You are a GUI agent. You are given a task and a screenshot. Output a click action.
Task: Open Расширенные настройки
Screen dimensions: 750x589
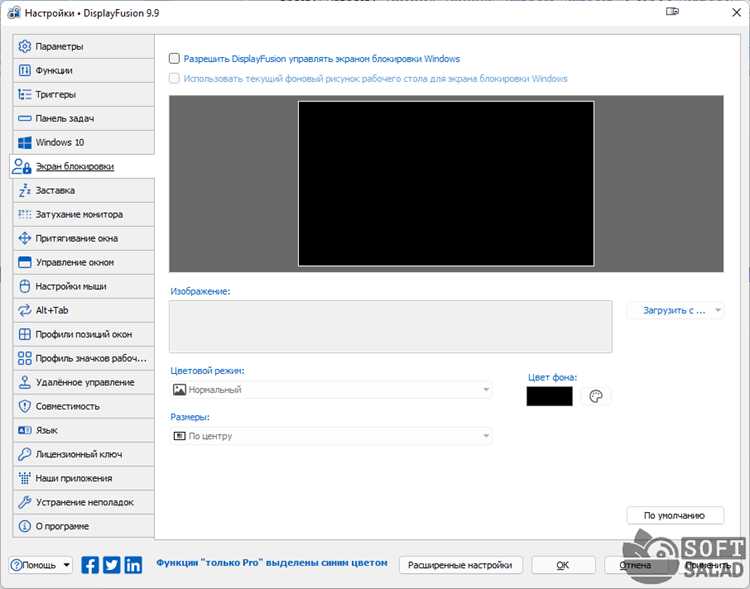[x=460, y=565]
